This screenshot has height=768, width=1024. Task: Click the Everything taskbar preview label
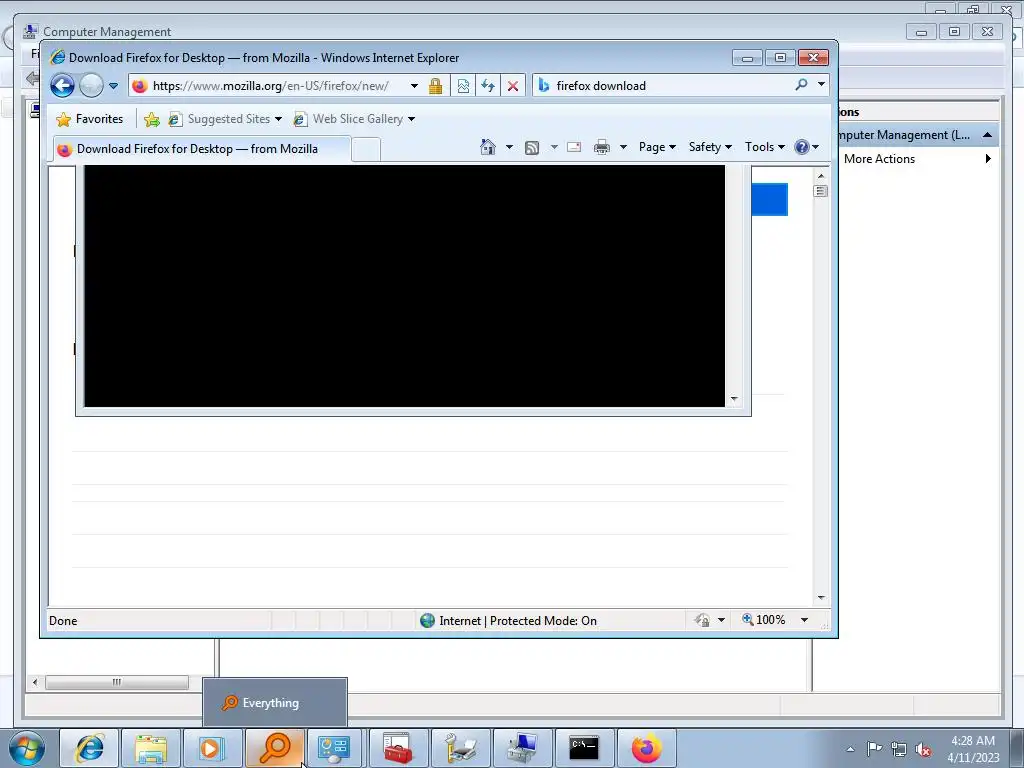point(270,703)
